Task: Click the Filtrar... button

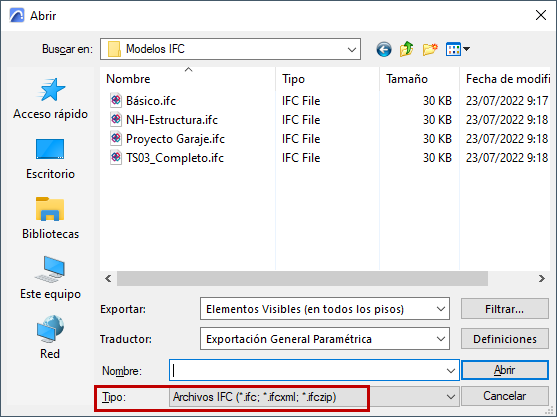Action: tap(504, 309)
